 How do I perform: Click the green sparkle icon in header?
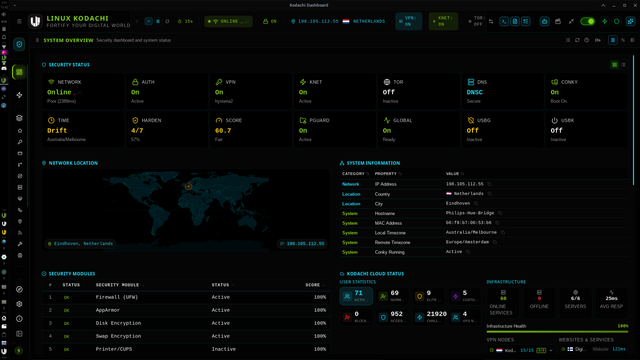pyautogui.click(x=604, y=21)
